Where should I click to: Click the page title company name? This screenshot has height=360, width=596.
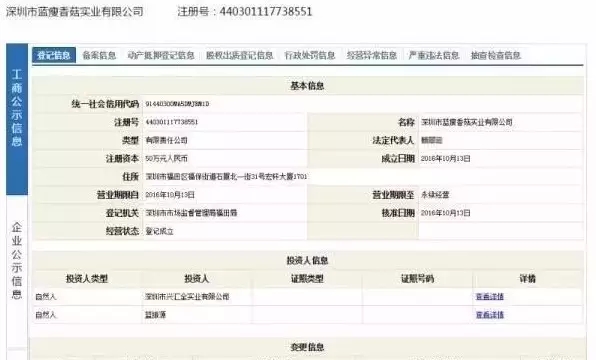tap(74, 11)
